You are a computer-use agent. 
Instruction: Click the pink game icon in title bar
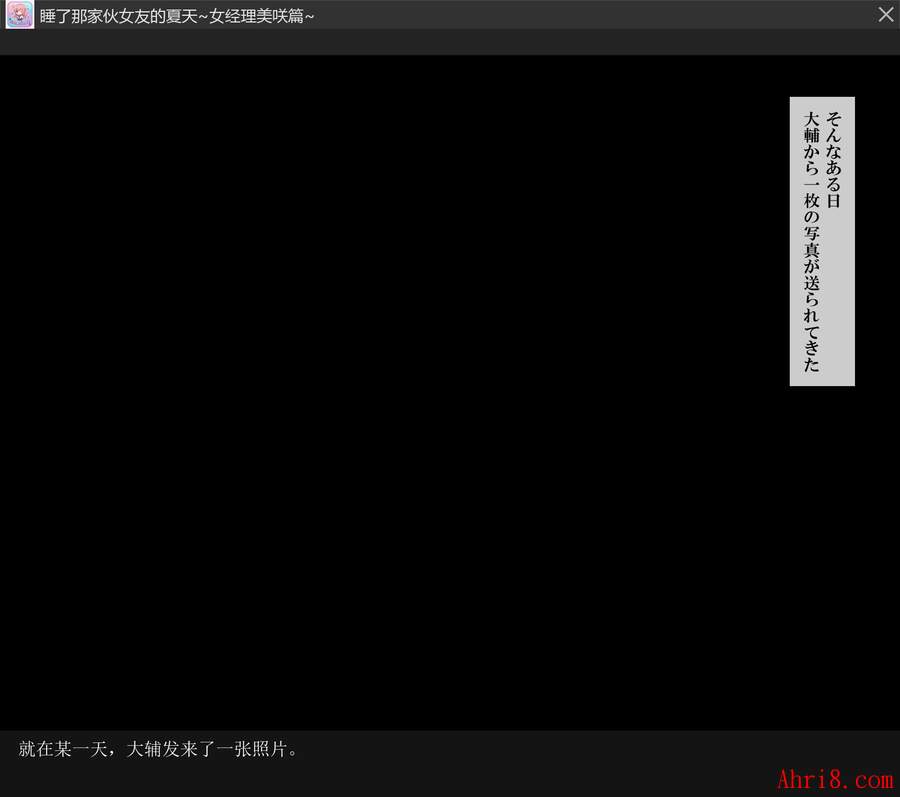tap(19, 15)
